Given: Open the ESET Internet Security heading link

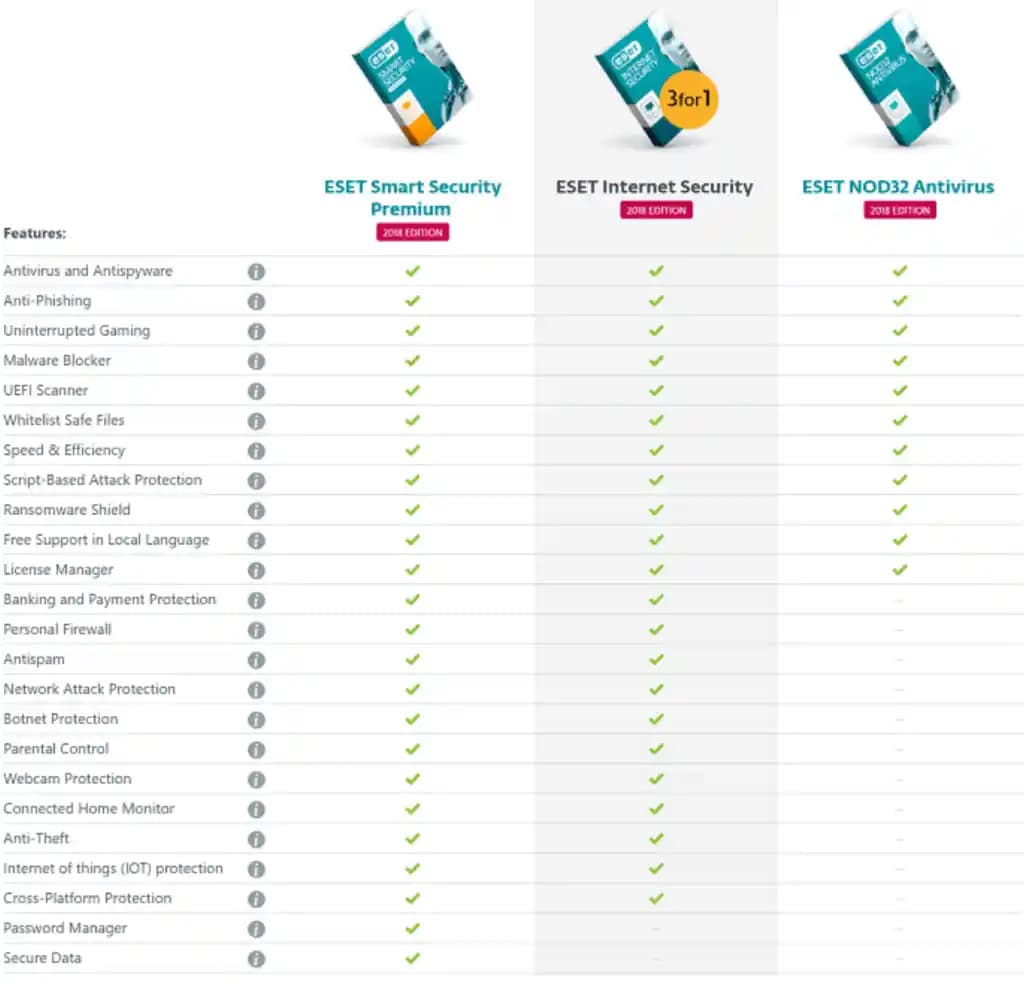Looking at the screenshot, I should tap(655, 187).
